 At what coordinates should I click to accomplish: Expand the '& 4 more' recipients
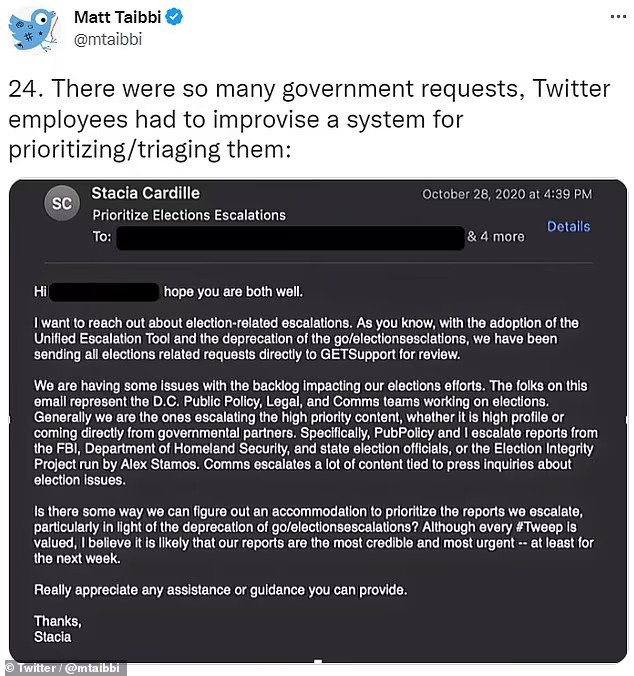click(496, 236)
